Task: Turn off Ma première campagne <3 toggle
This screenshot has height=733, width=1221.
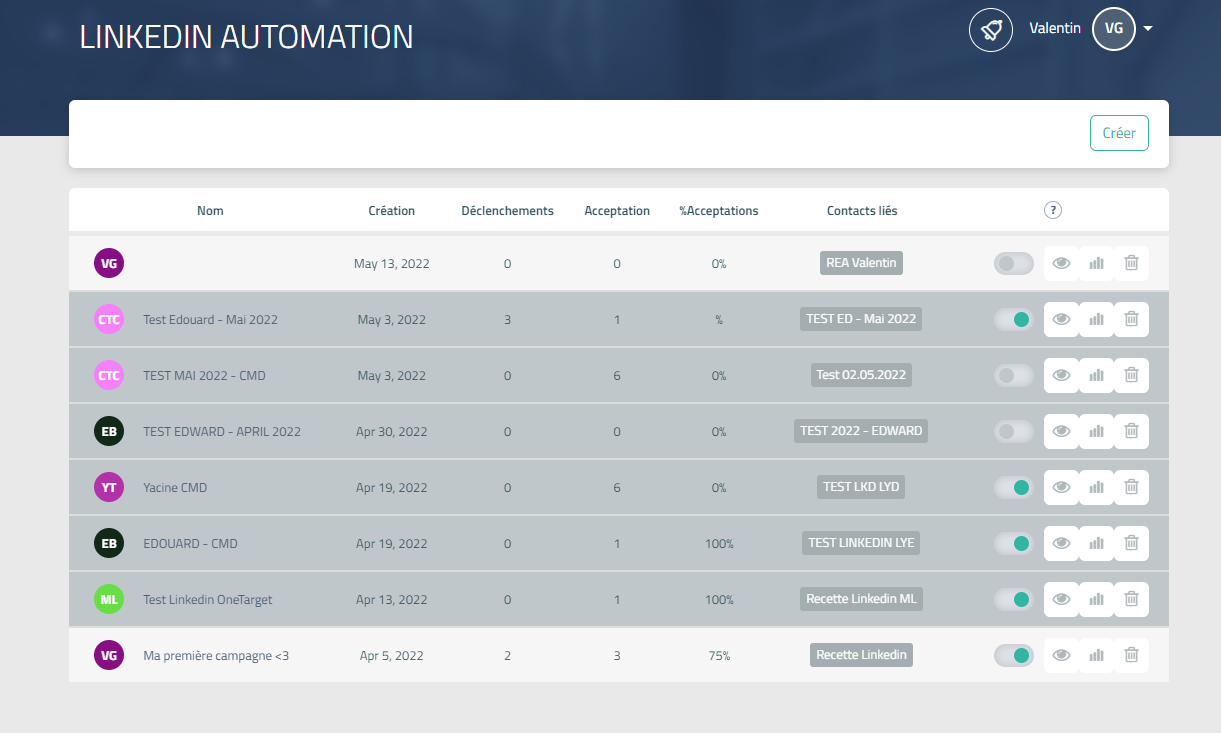Action: (1013, 655)
